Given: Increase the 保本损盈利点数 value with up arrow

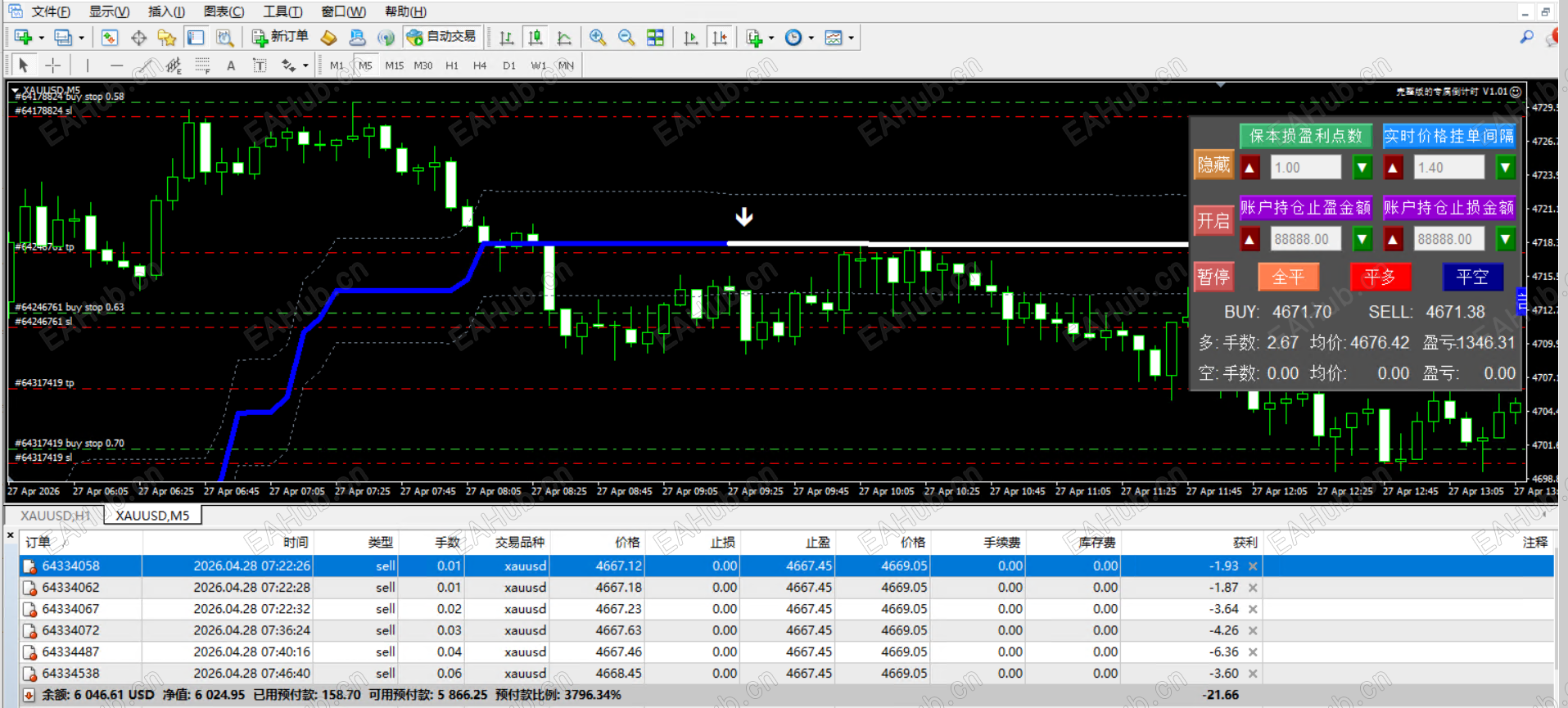Looking at the screenshot, I should [1249, 168].
